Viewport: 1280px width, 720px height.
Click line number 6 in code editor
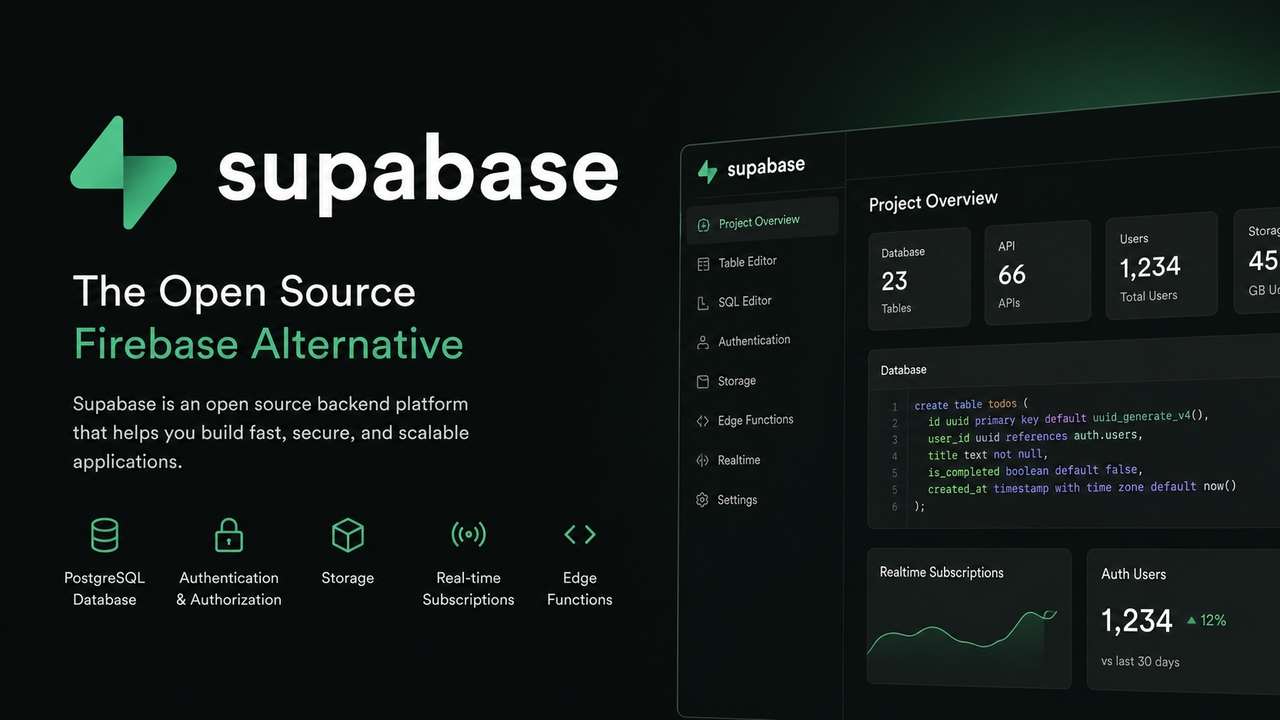click(895, 507)
